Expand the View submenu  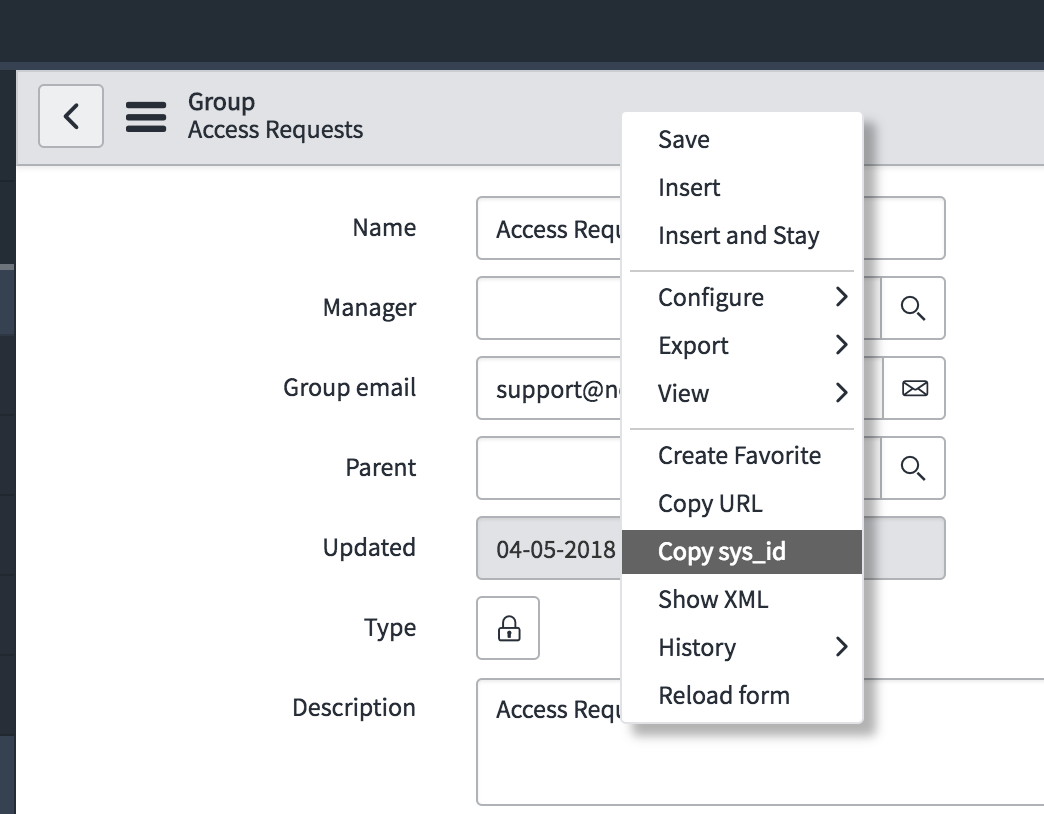pyautogui.click(x=741, y=394)
